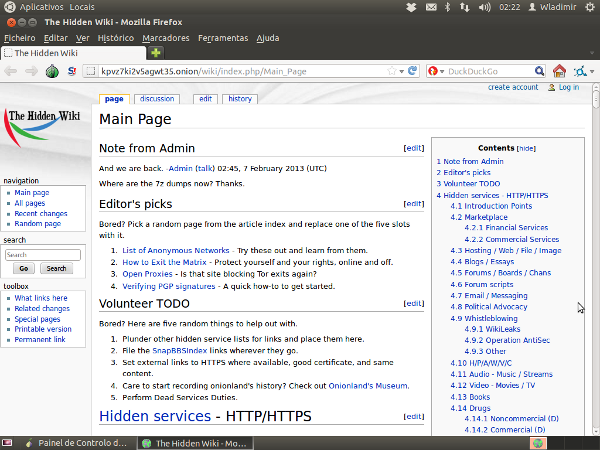The image size is (600, 450).
Task: Click the browser Back arrow button
Action: (x=11, y=71)
